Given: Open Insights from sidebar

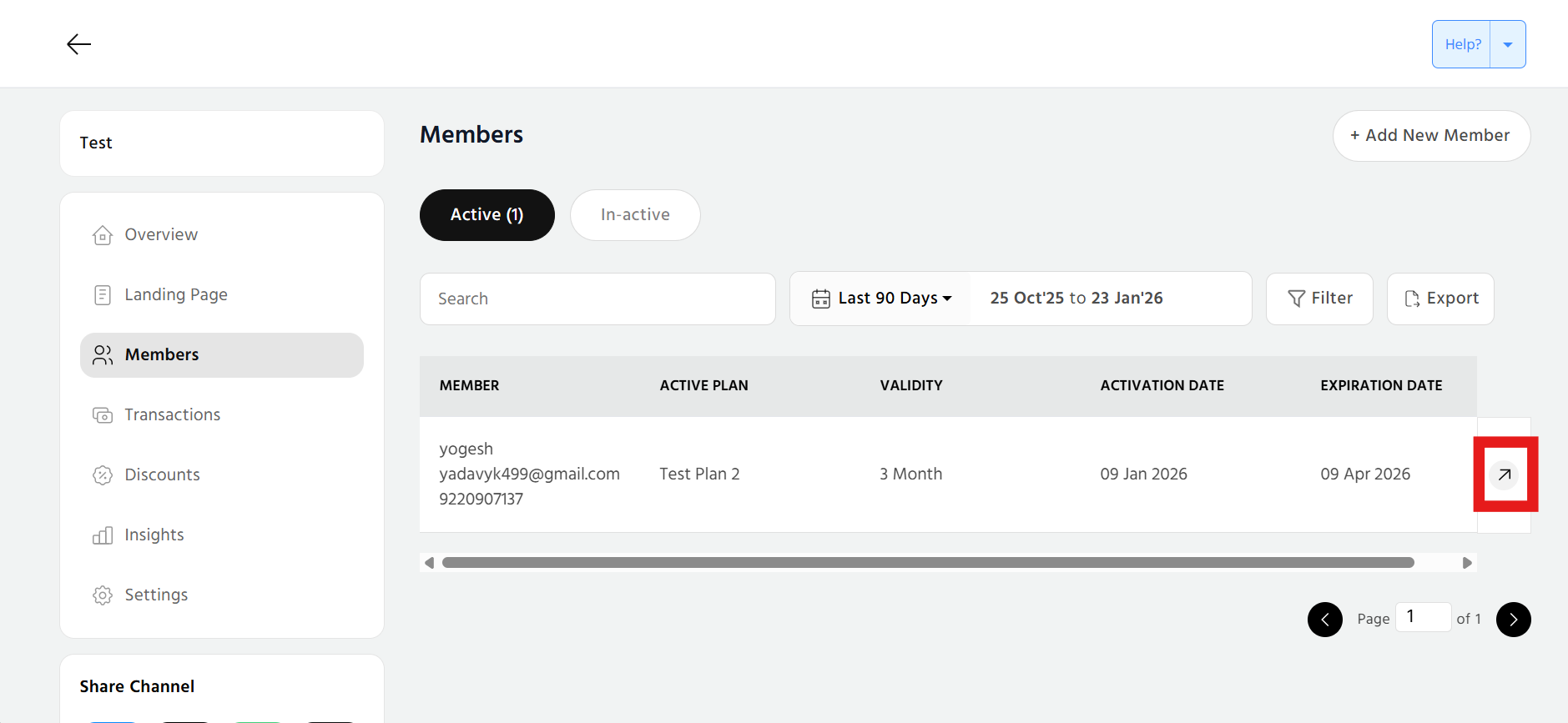Looking at the screenshot, I should 154,535.
